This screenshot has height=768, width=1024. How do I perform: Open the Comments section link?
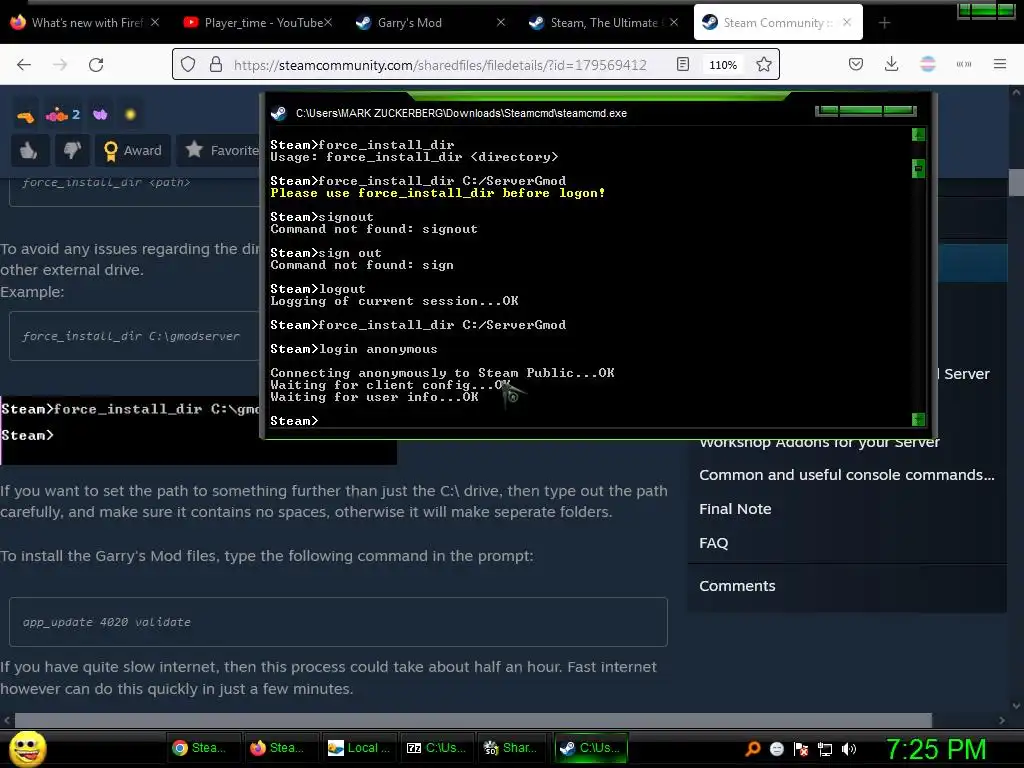pos(737,586)
